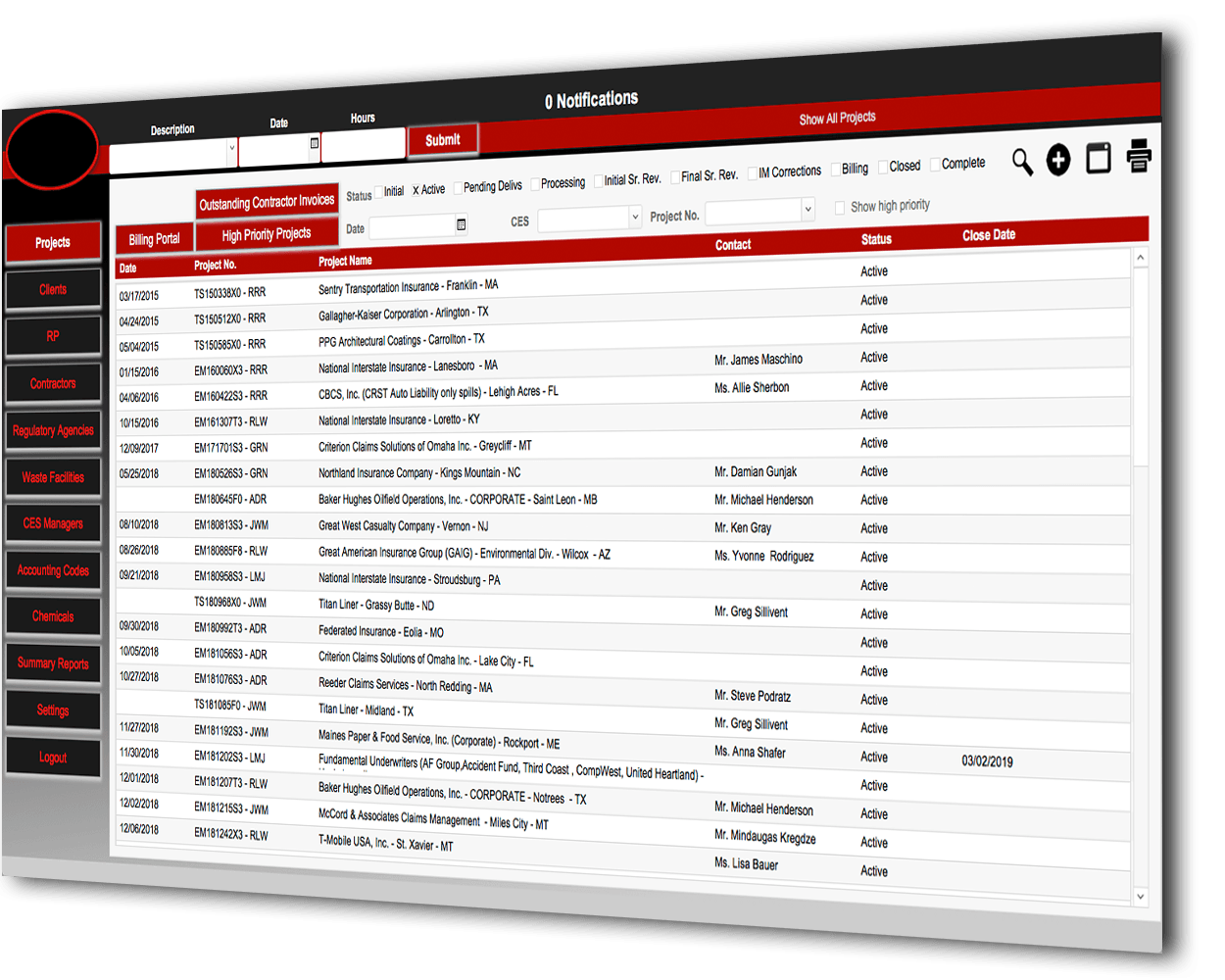Enable Pending Delivs status filter
Screen dimensions: 1225x980
pos(458,187)
